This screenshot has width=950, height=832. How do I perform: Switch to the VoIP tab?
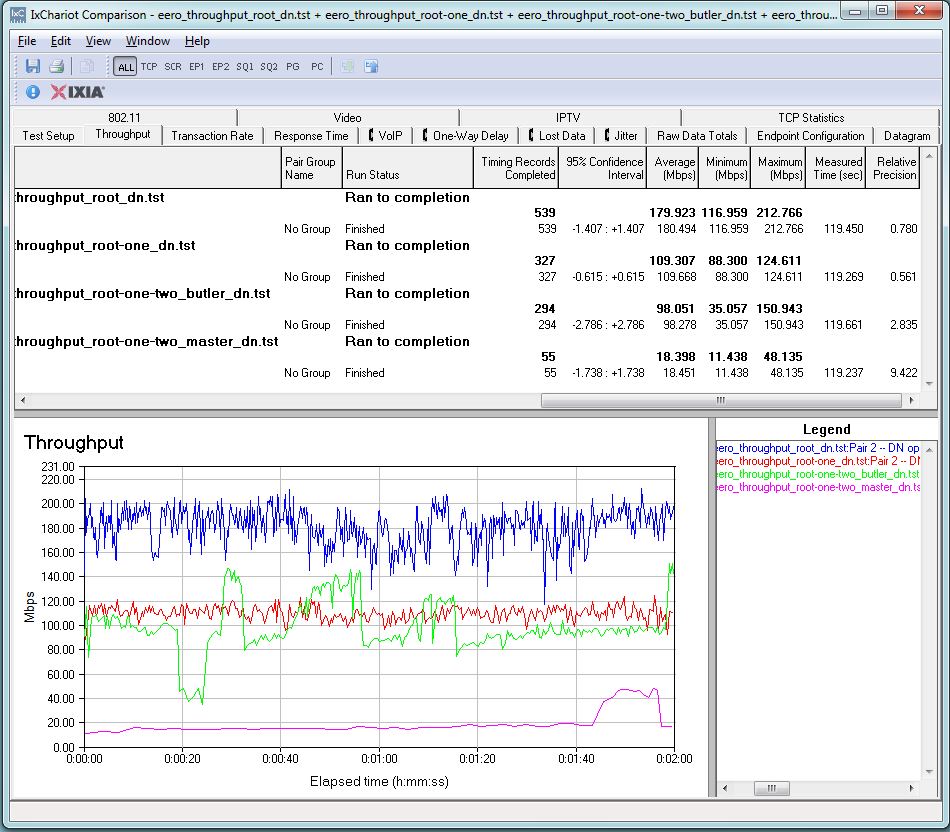[386, 136]
